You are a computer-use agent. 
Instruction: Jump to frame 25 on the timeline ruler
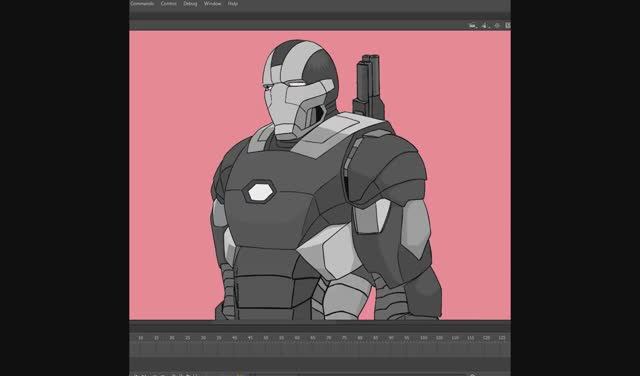coord(187,338)
